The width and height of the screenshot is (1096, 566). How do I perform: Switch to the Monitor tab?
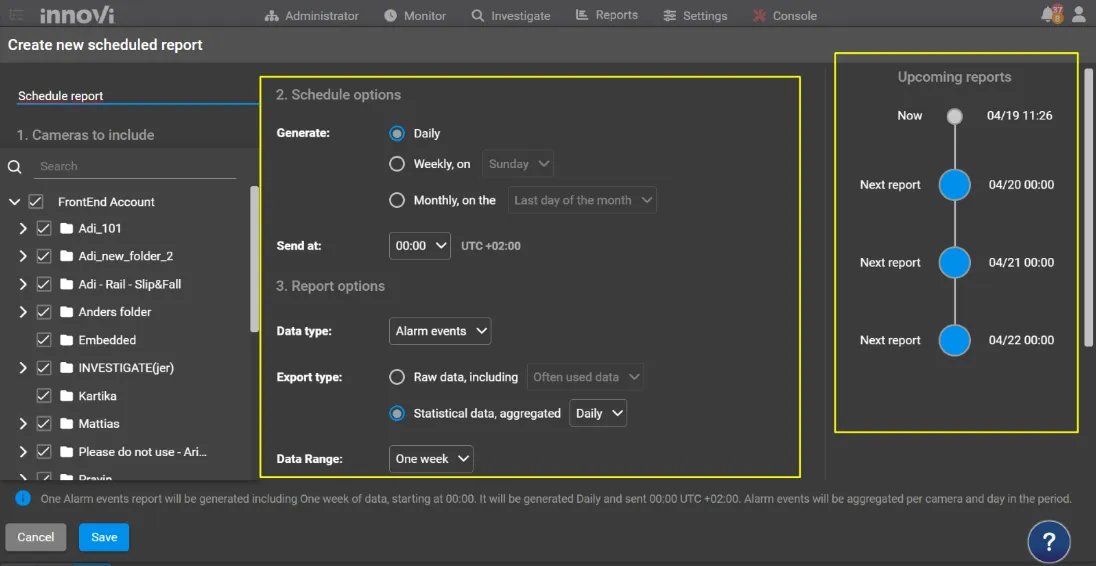pos(415,15)
